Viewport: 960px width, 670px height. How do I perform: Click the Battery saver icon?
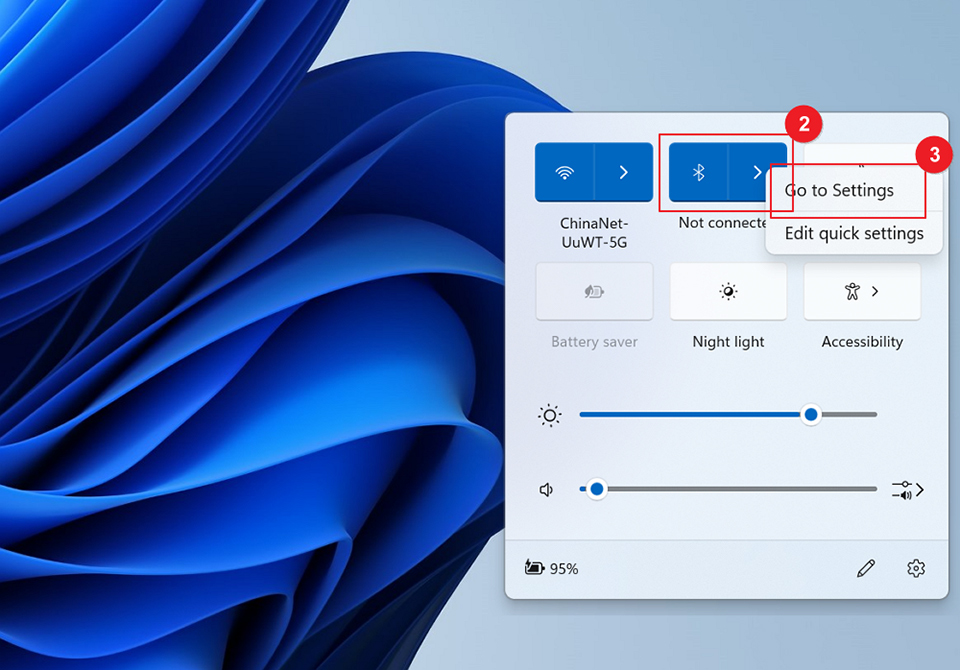tap(594, 291)
